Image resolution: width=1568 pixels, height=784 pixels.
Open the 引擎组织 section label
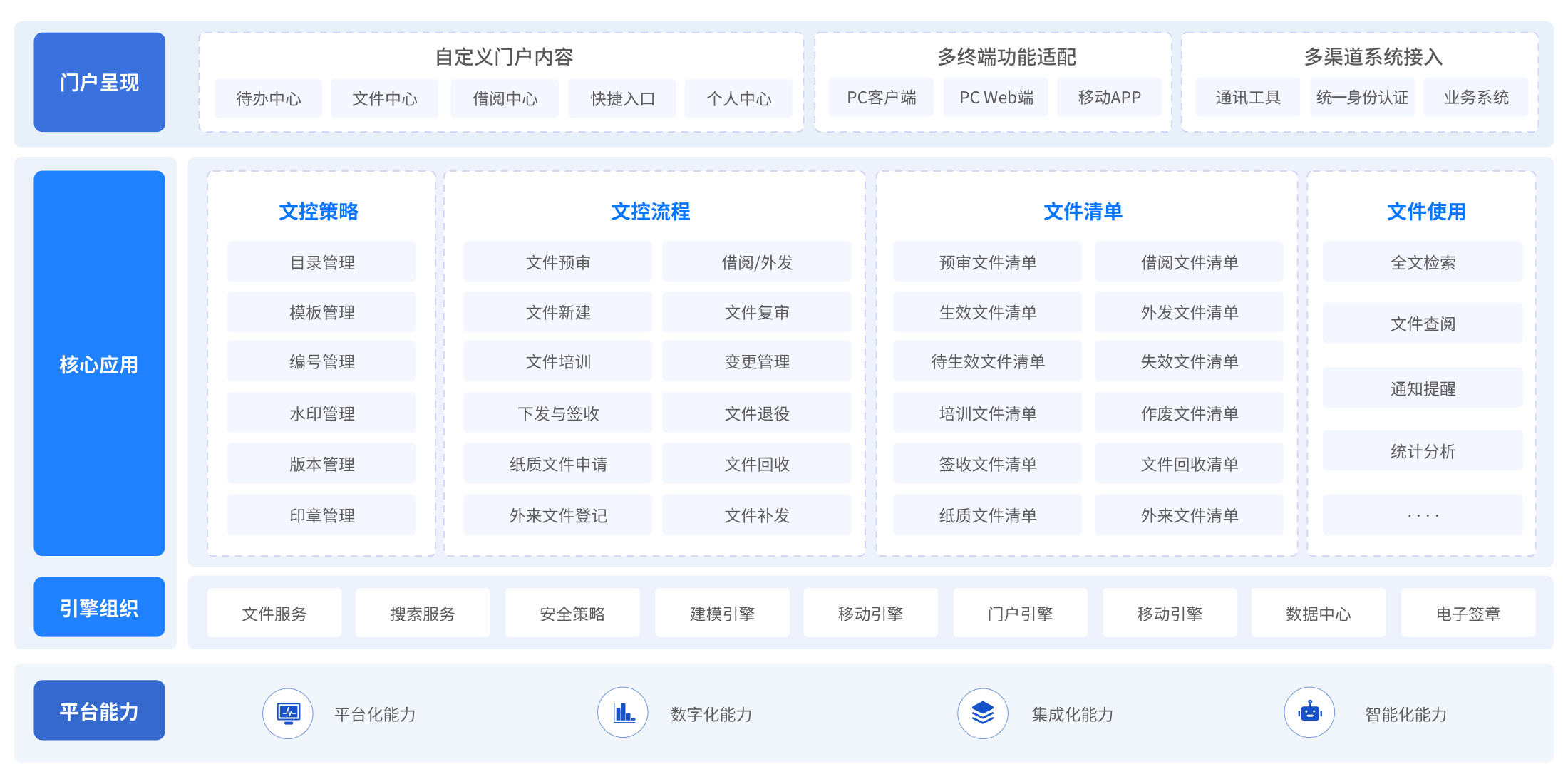(x=99, y=607)
